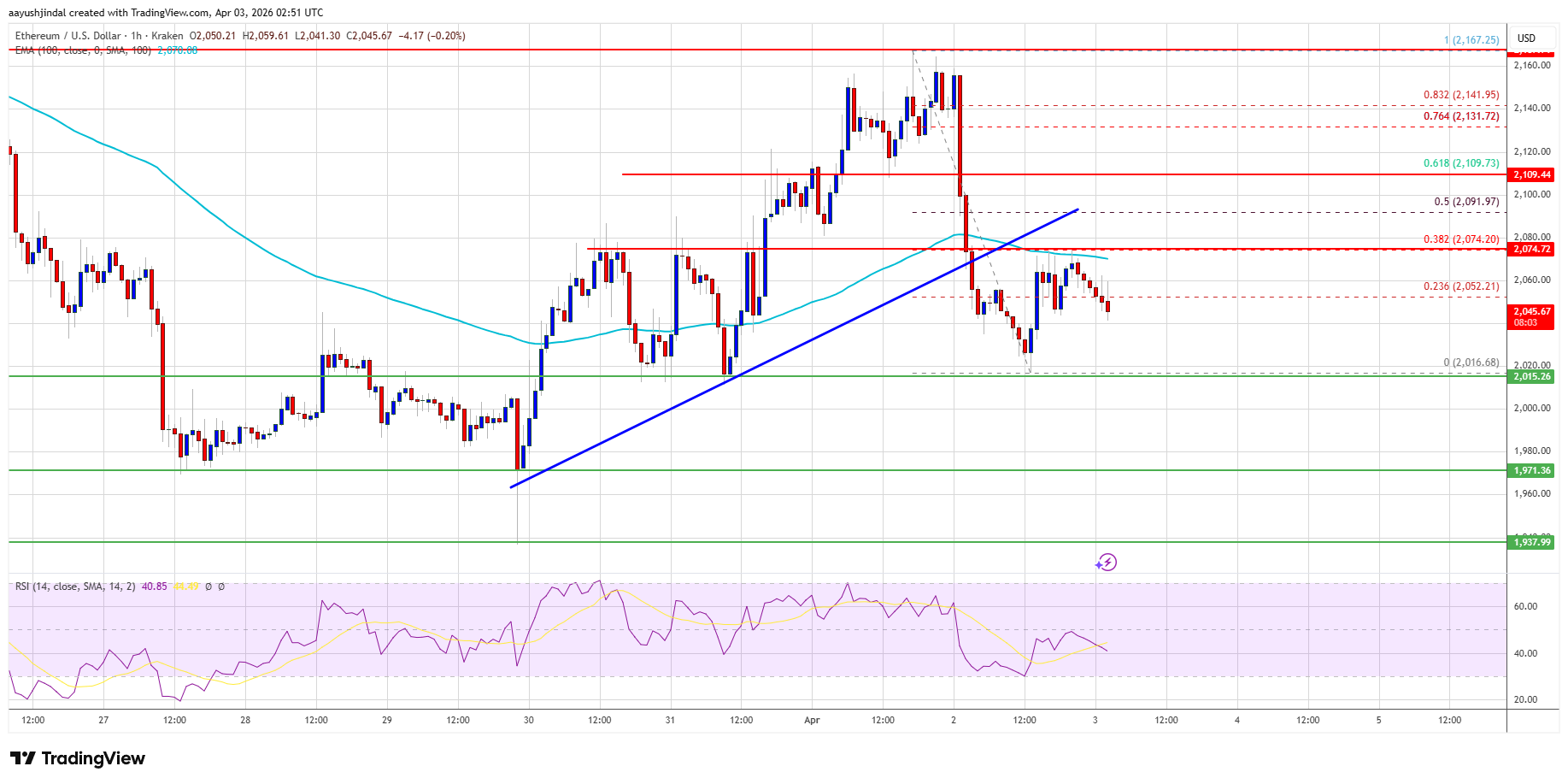Click the TradingView logo
1568x784 pixels.
click(78, 758)
